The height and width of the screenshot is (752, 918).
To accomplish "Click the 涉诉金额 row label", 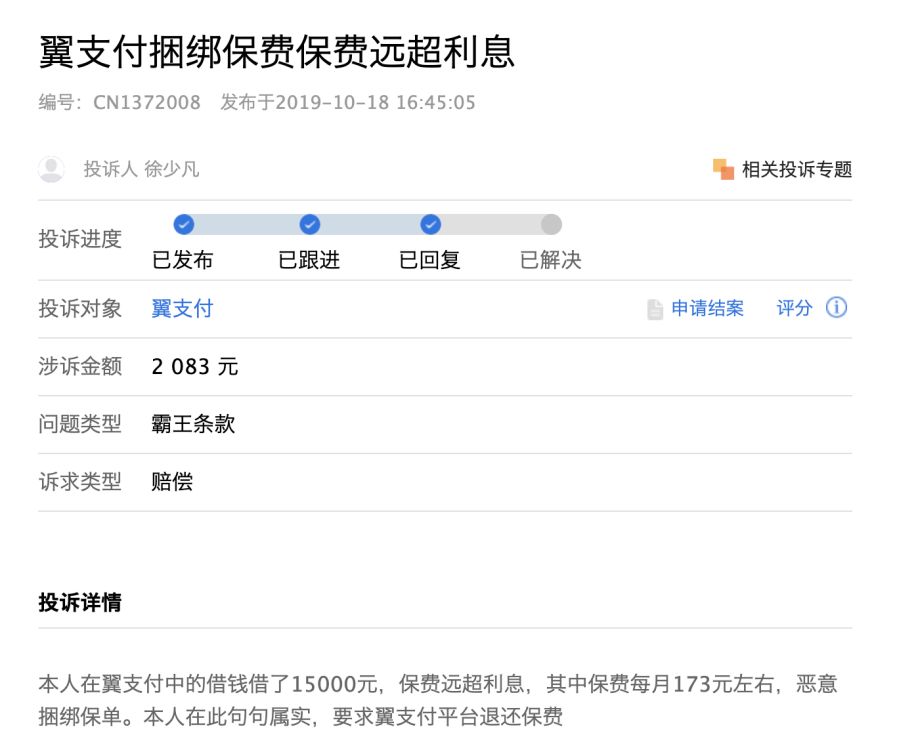I will click(x=80, y=367).
